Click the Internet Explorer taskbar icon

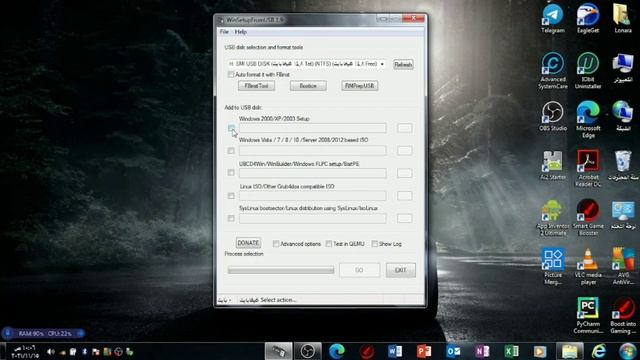click(x=599, y=351)
